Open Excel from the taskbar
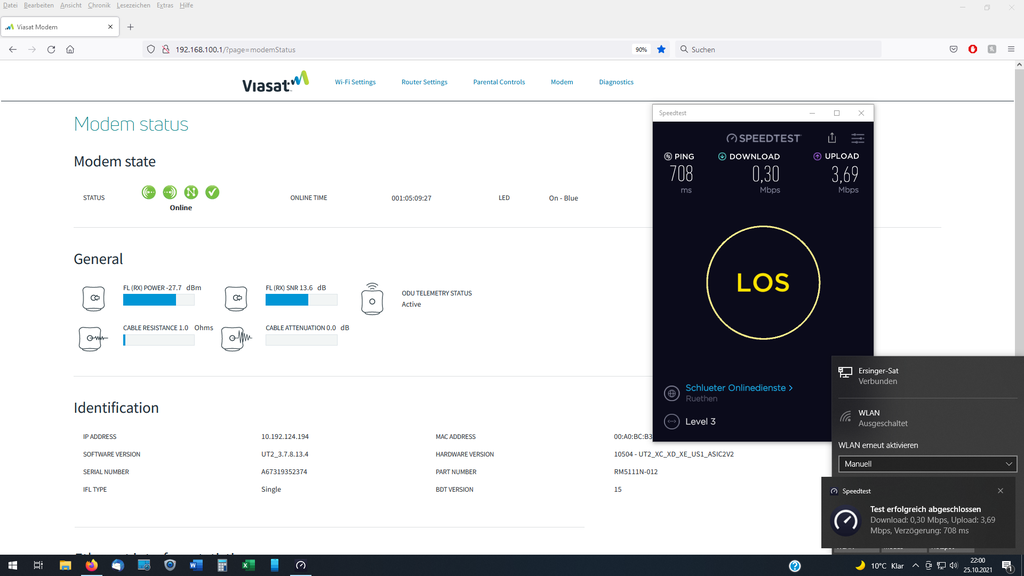The height and width of the screenshot is (576, 1024). tap(248, 566)
